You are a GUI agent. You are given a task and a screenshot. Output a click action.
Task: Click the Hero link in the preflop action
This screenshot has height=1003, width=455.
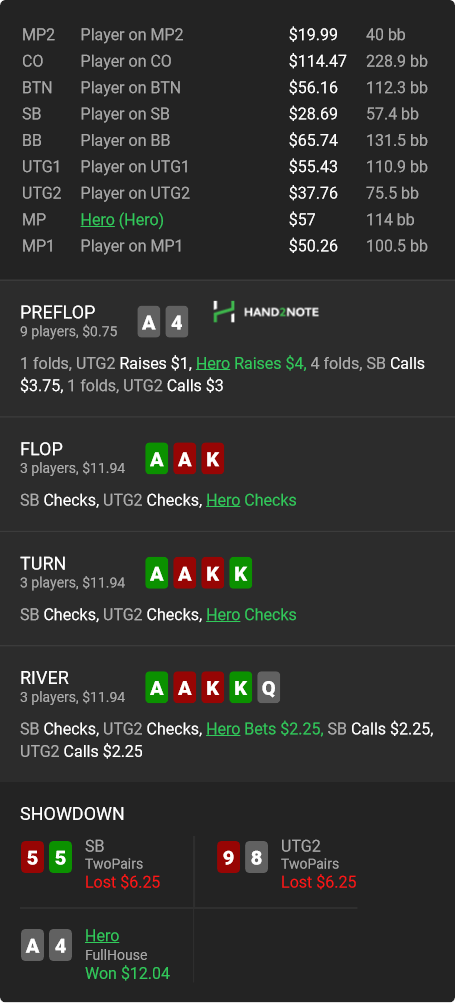[x=212, y=363]
